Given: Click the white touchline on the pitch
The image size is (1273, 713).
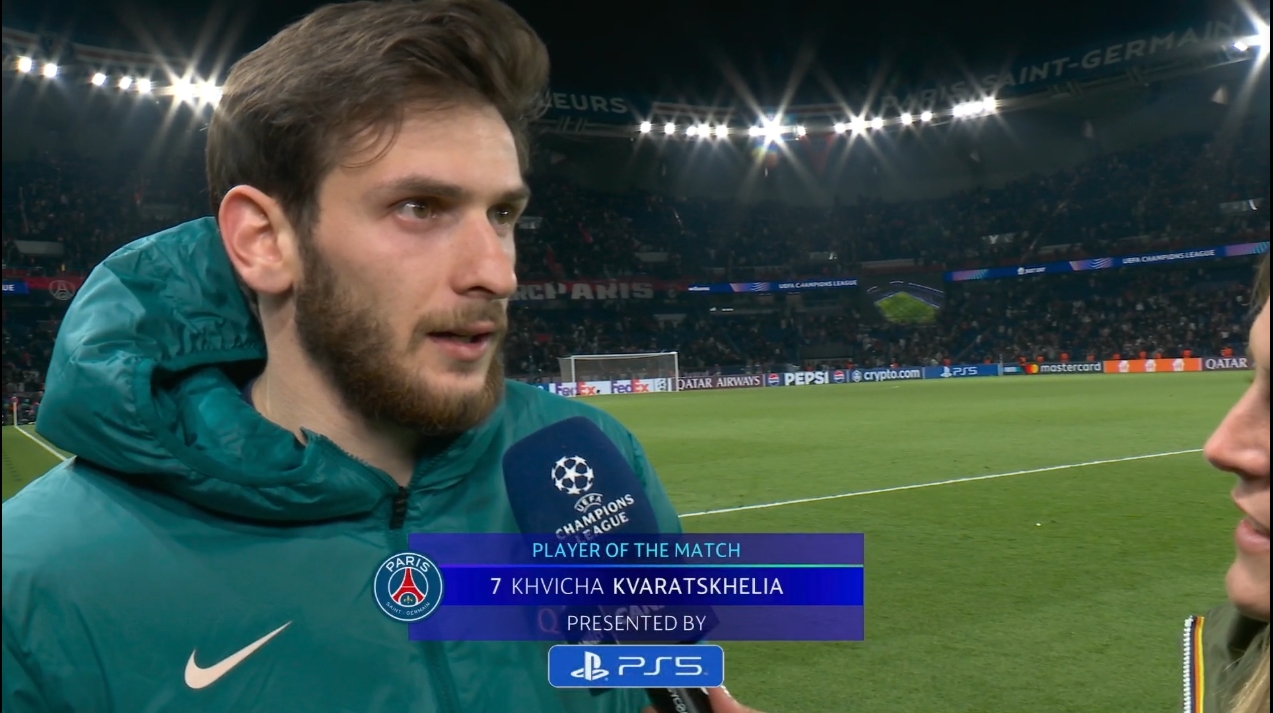Looking at the screenshot, I should [x=940, y=483].
